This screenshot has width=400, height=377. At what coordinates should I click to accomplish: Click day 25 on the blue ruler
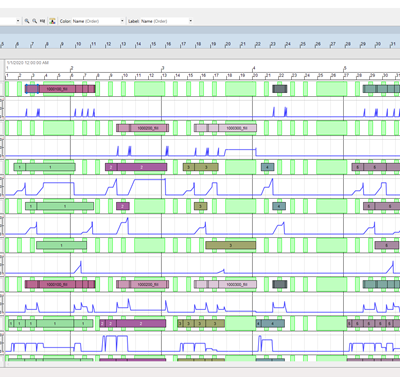click(x=303, y=44)
